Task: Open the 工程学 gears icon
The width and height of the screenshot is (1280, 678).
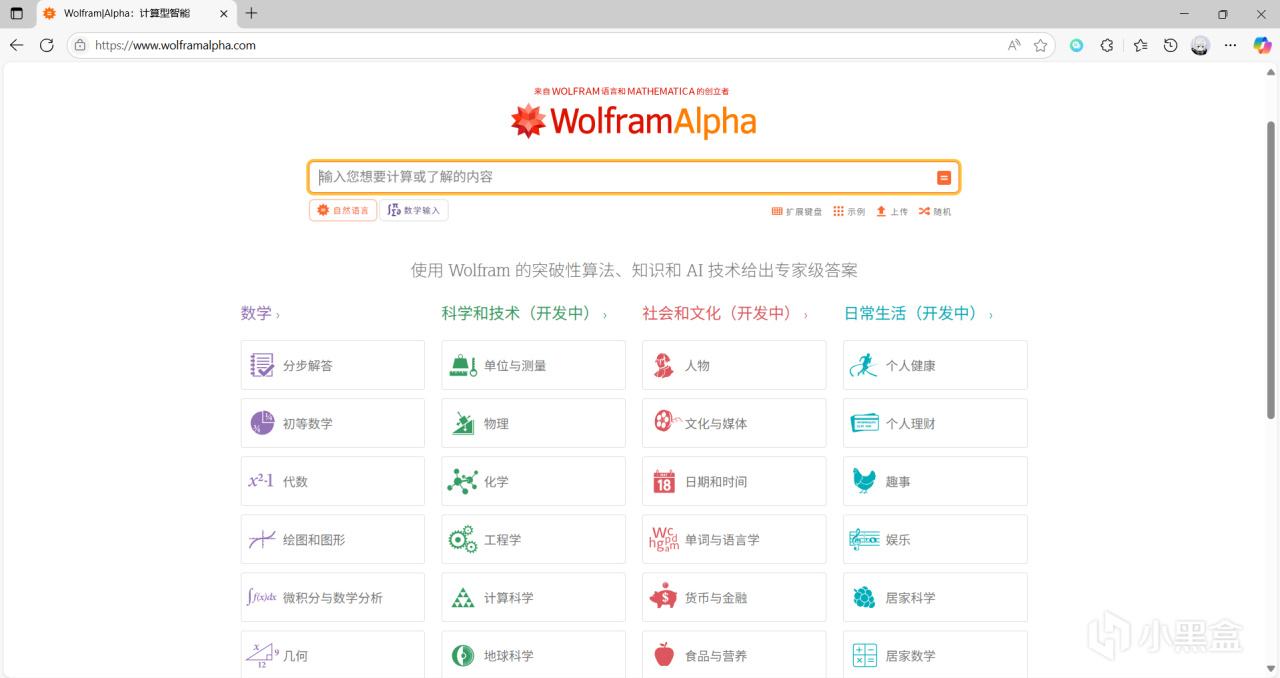Action: (x=462, y=539)
